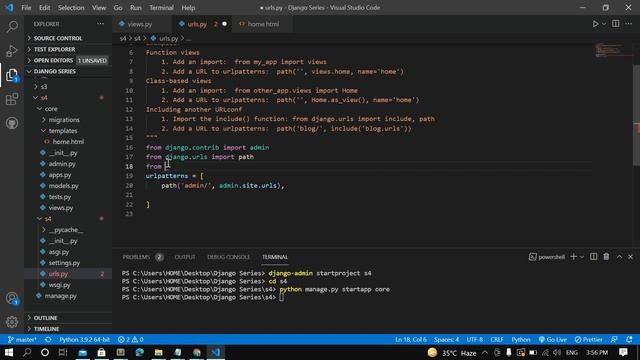Select the Python 3.9.2 64-bit interpreter

tap(84, 340)
